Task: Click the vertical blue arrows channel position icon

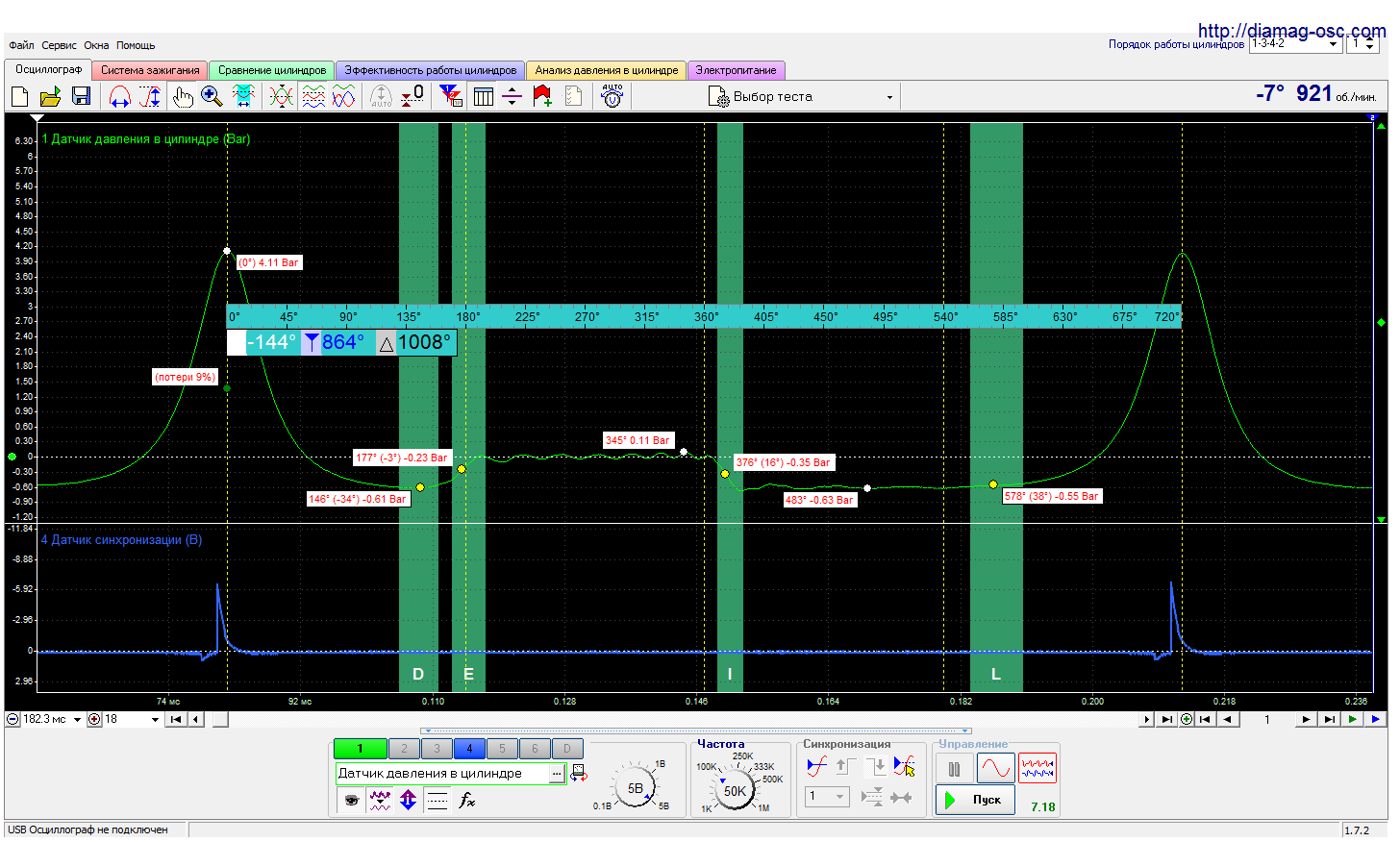Action: (x=408, y=800)
